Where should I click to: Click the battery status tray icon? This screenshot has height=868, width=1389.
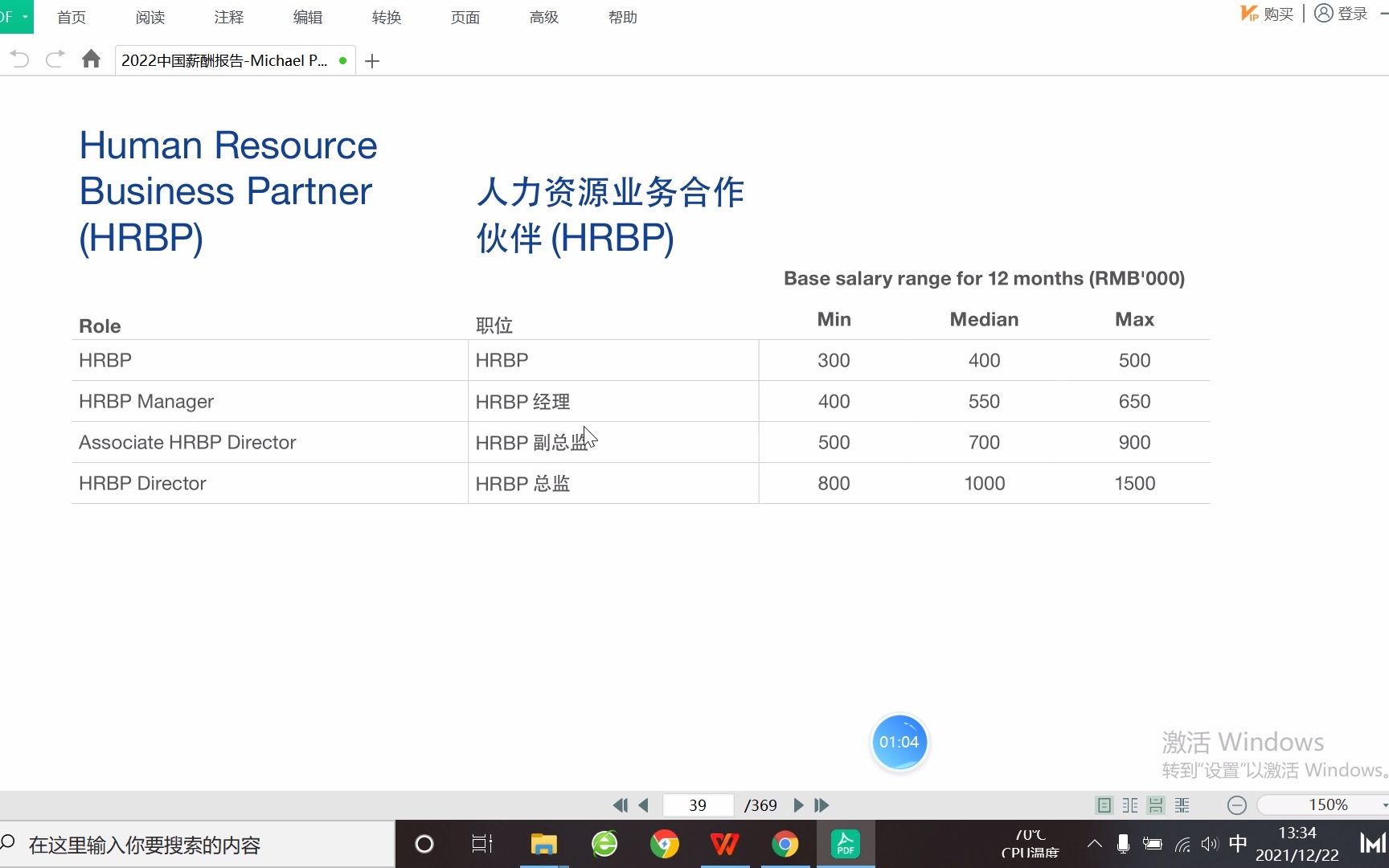coord(1153,844)
